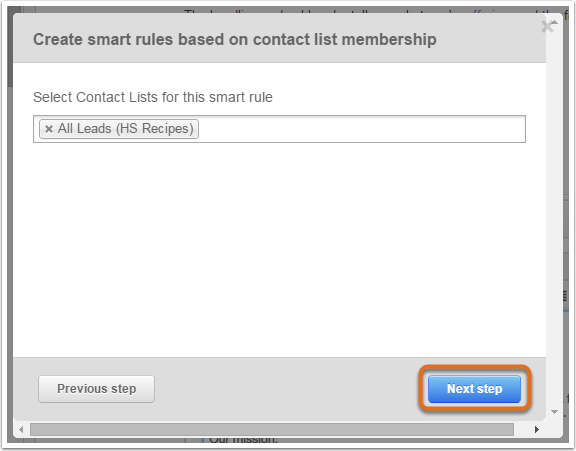Close the smart rules dialog

(x=547, y=27)
